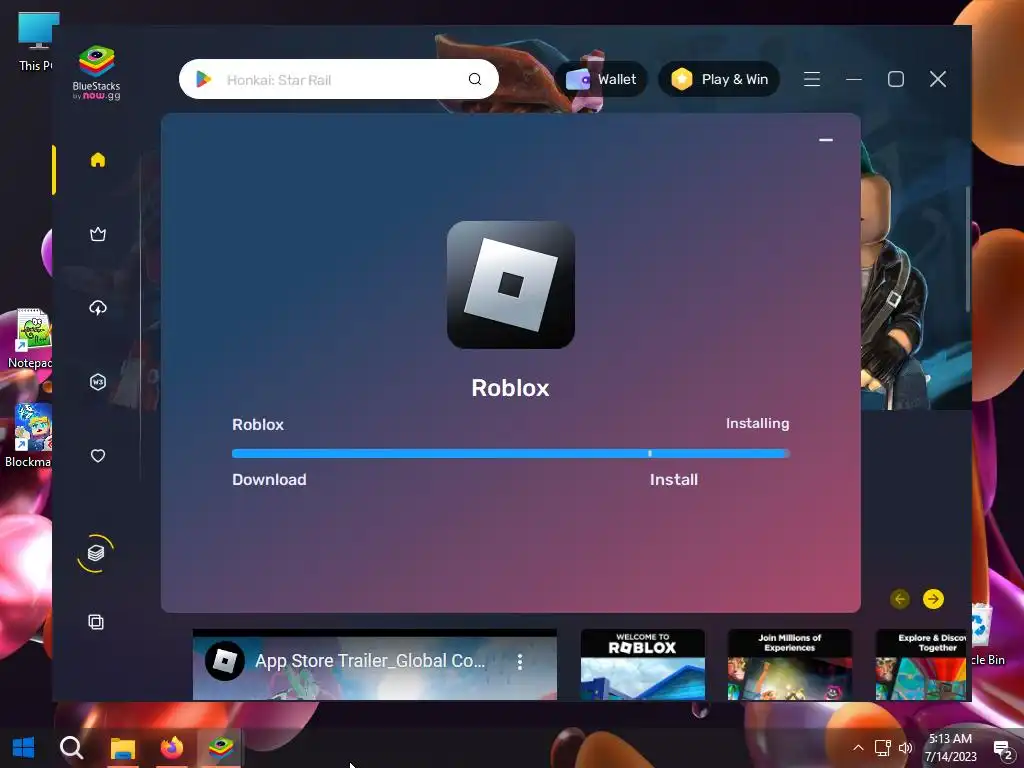Click the BlueStacks now.gg logo
The width and height of the screenshot is (1024, 768).
pyautogui.click(x=97, y=72)
